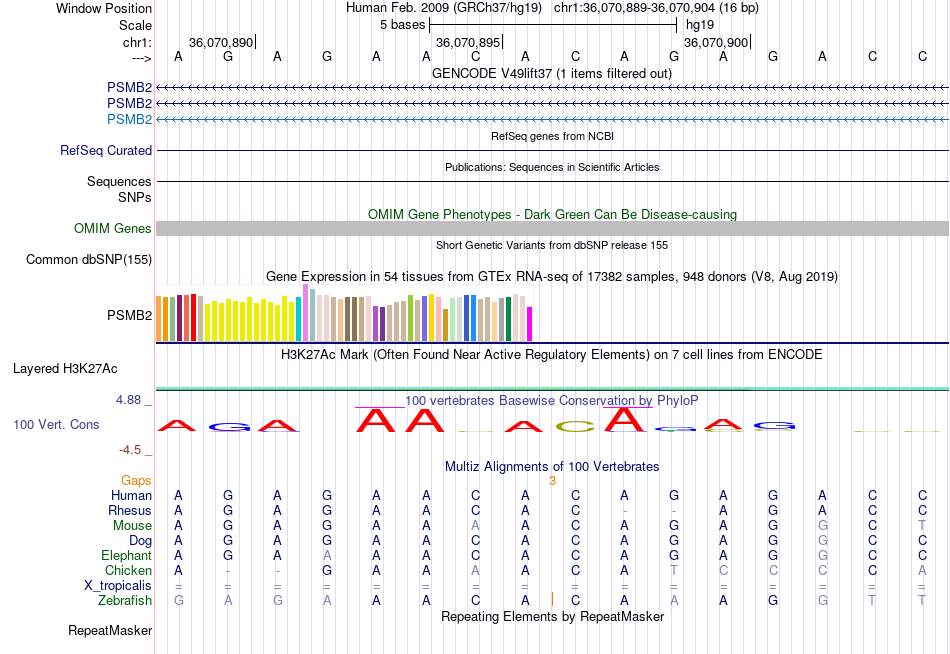Open the OMIM Genes track label
This screenshot has width=950, height=654.
click(113, 229)
